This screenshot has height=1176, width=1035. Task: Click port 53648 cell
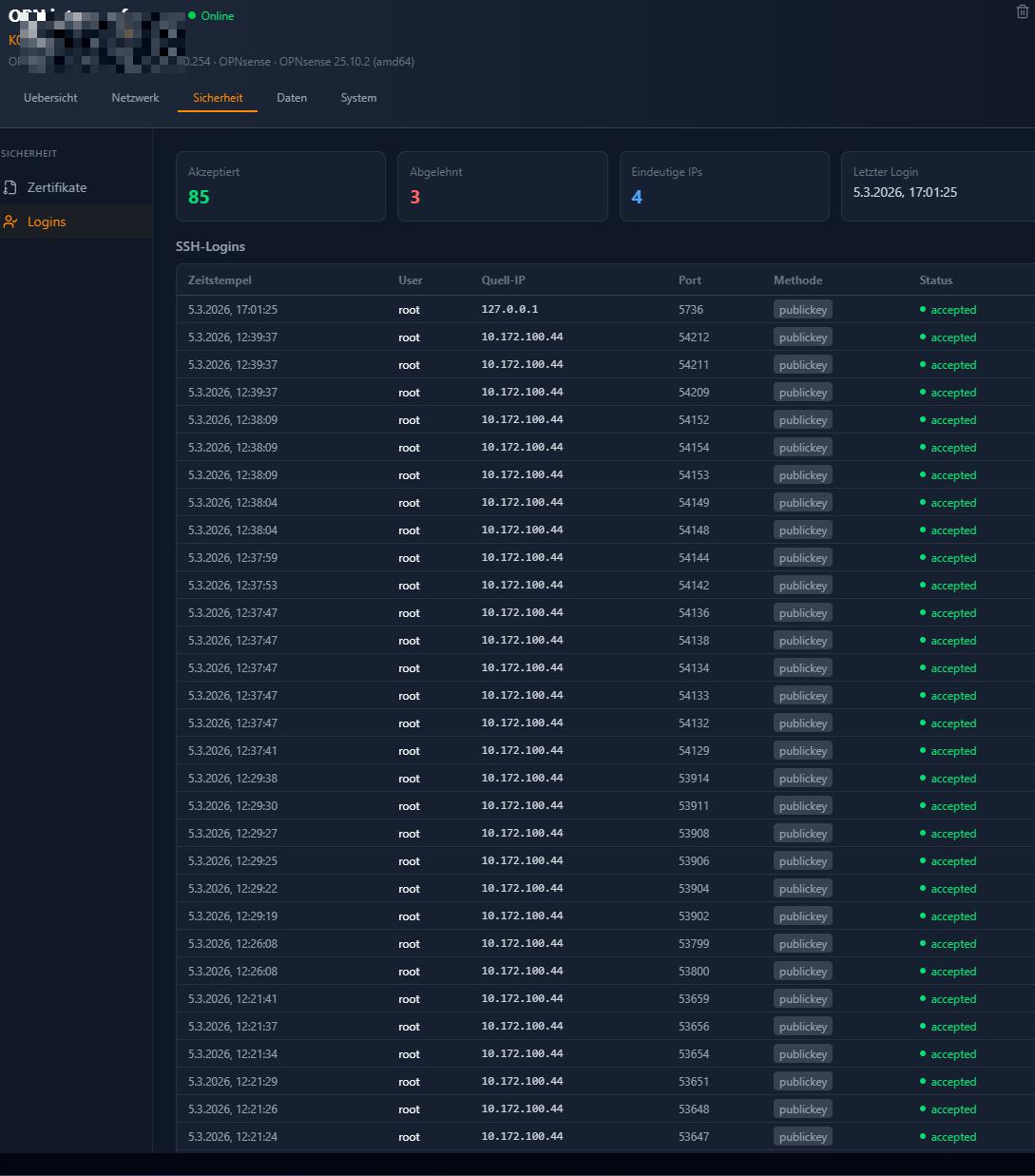pos(694,1109)
